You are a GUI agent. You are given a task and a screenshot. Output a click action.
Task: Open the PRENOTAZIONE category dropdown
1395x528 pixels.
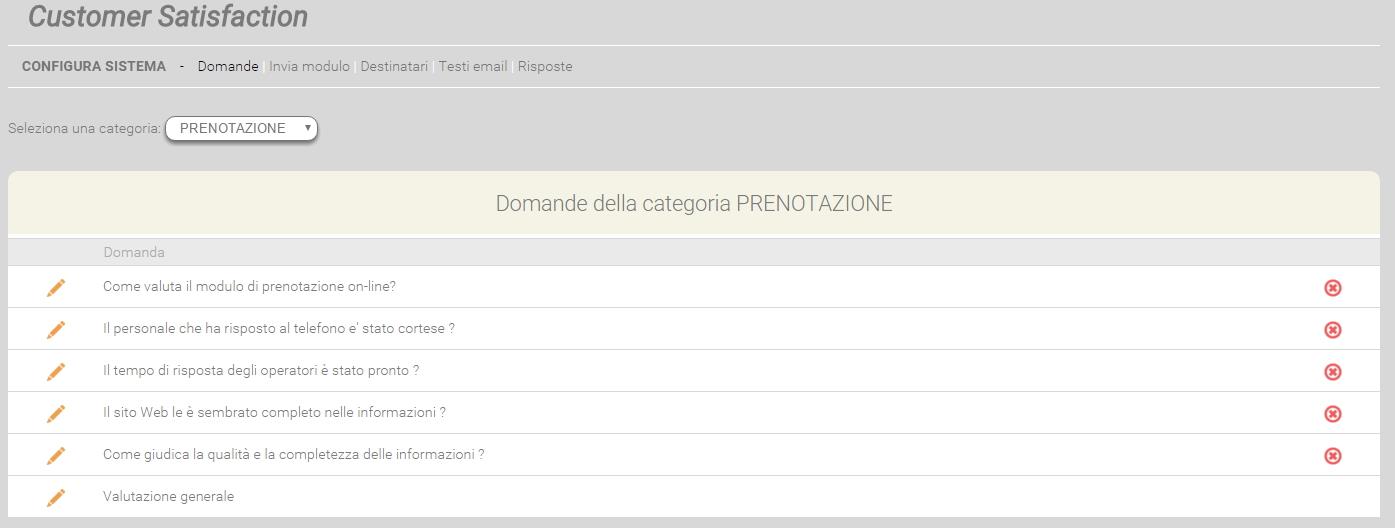[241, 128]
